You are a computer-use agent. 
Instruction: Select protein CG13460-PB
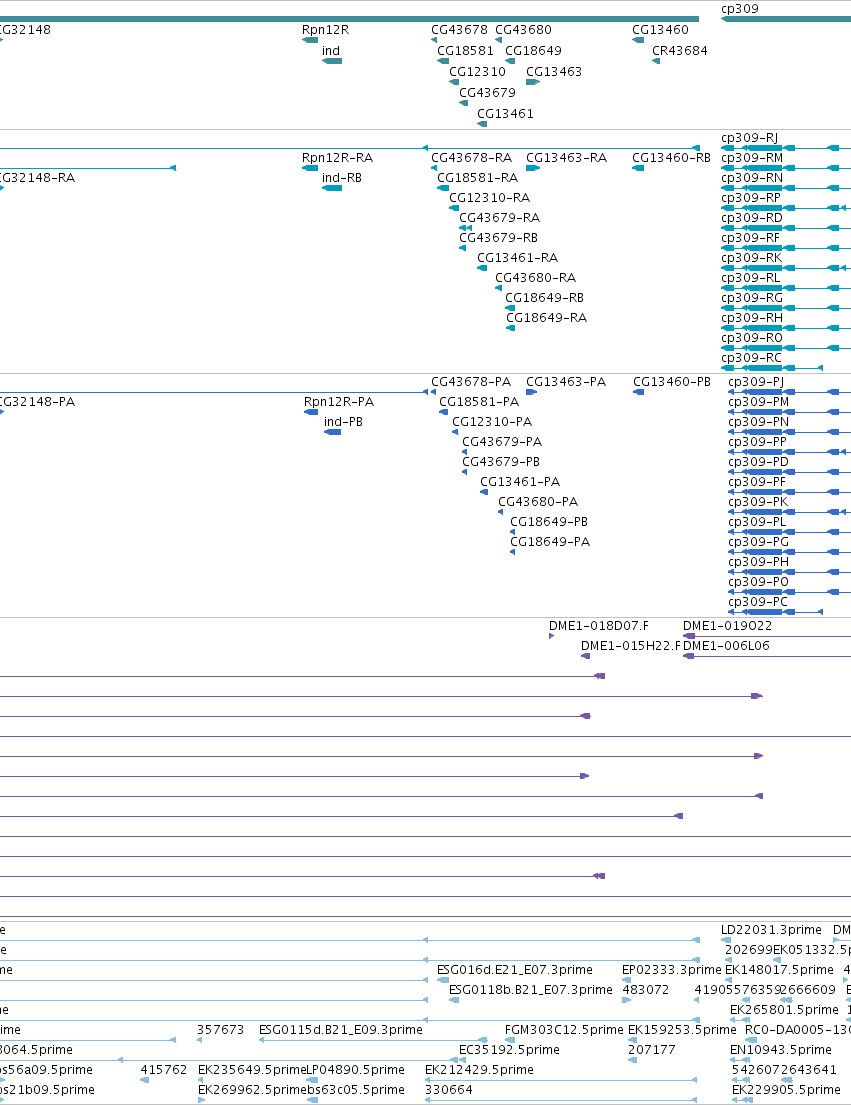(672, 382)
